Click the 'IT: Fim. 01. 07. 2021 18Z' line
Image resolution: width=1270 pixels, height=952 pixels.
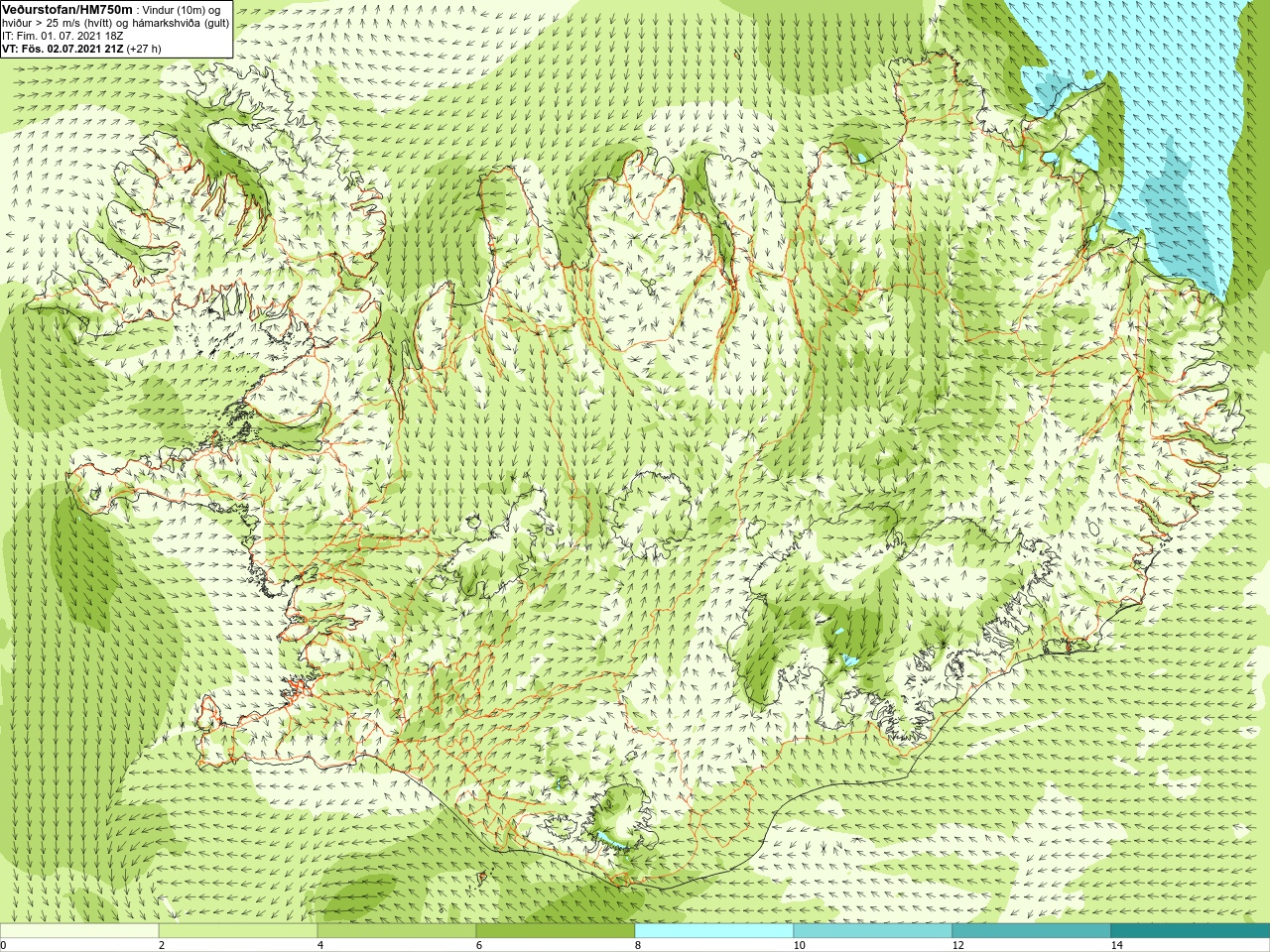point(63,36)
